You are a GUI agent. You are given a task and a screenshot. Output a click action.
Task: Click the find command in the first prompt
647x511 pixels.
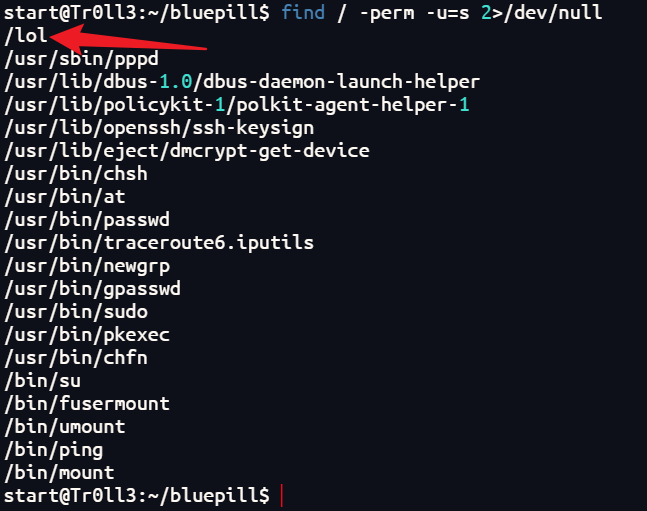(x=303, y=12)
